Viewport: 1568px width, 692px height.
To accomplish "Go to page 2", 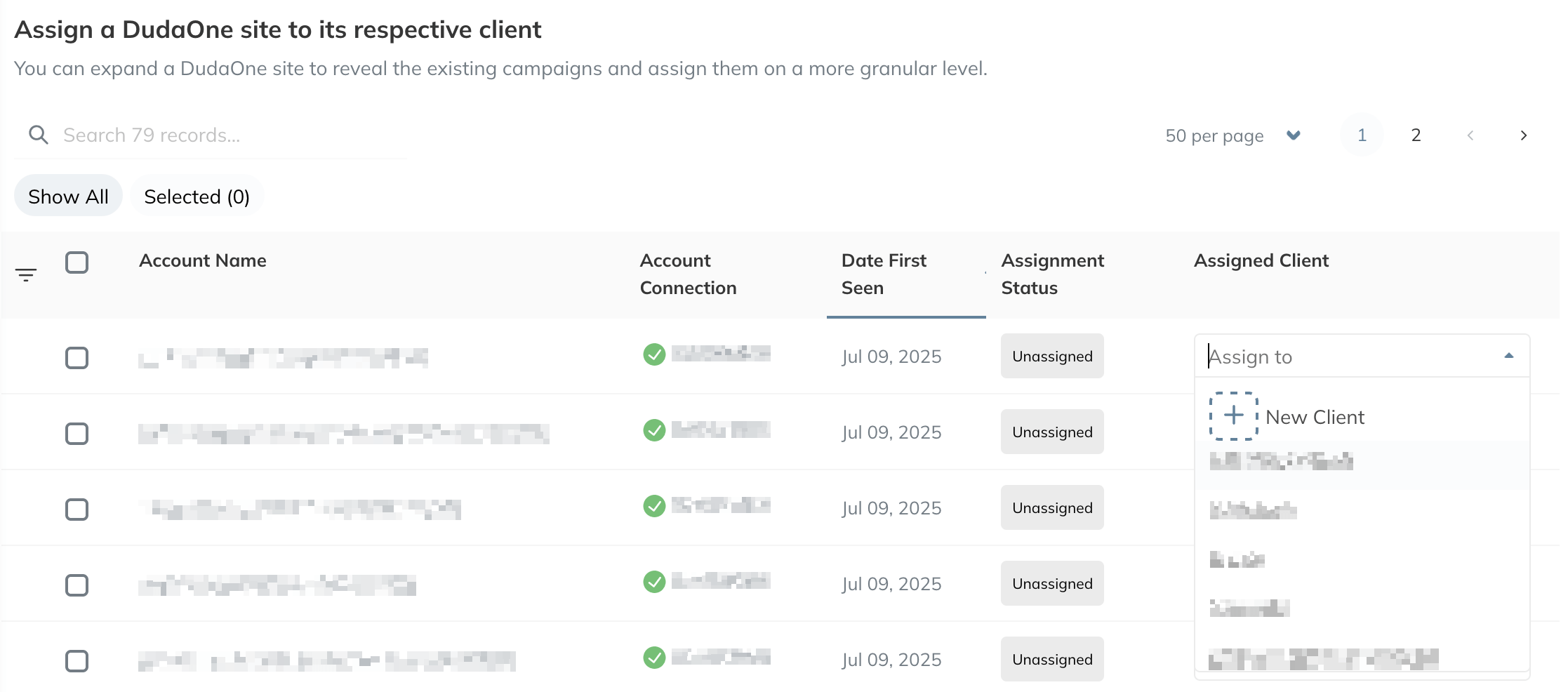I will pyautogui.click(x=1416, y=135).
